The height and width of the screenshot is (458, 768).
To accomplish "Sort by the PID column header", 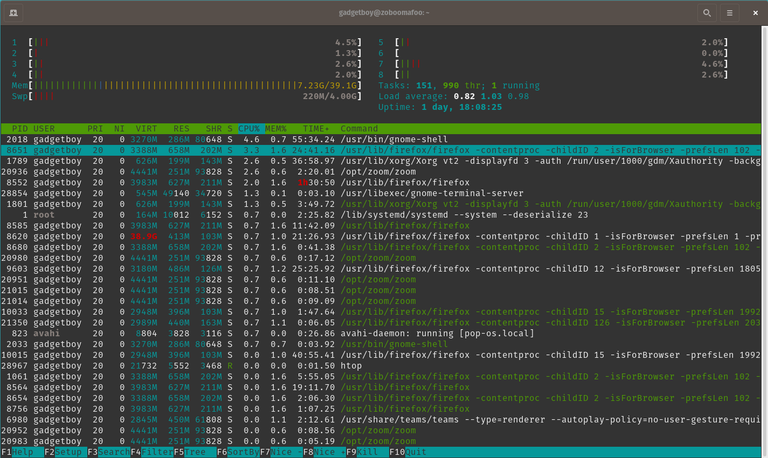I will (20, 129).
